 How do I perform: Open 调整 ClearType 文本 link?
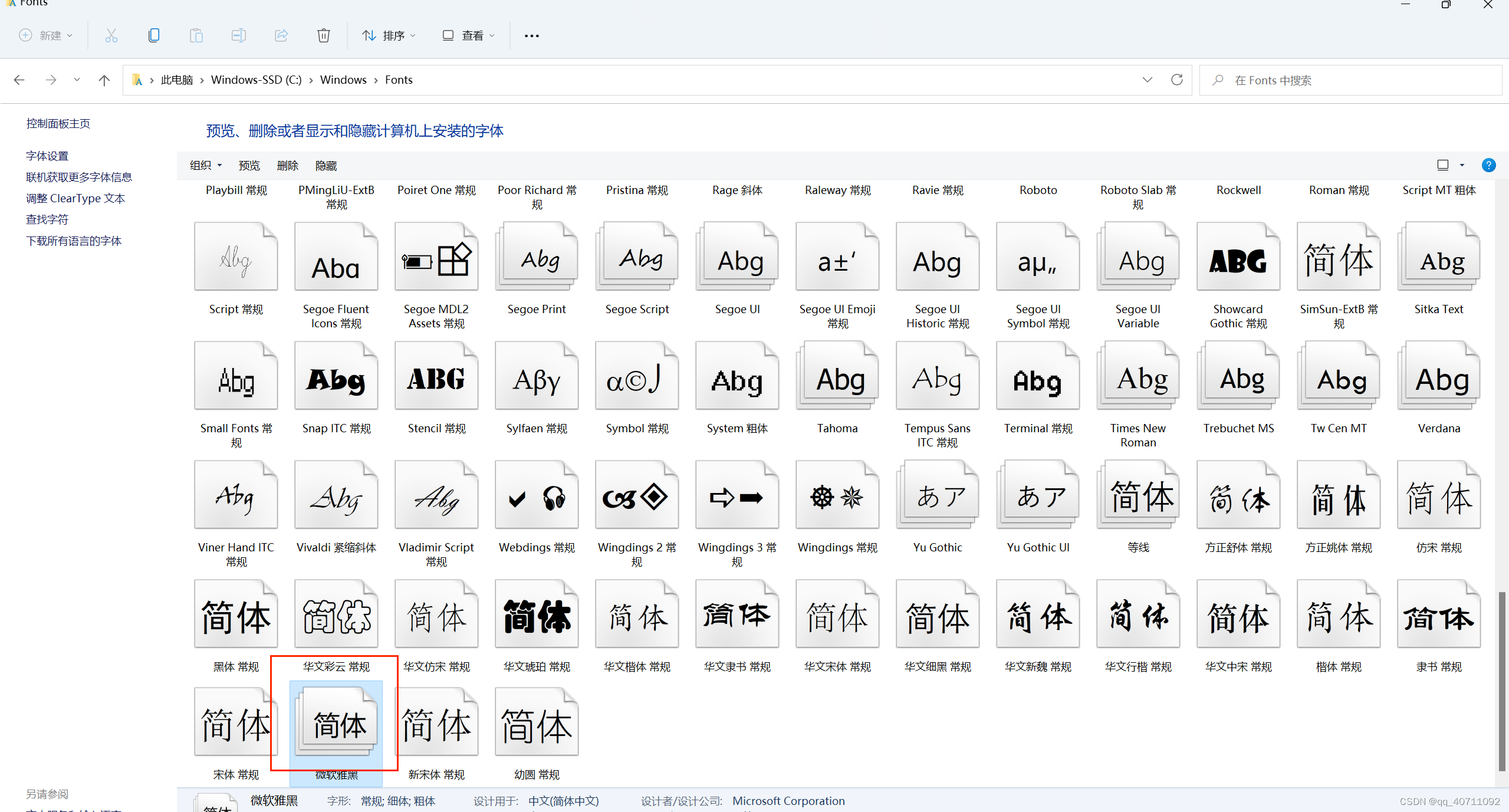(75, 198)
